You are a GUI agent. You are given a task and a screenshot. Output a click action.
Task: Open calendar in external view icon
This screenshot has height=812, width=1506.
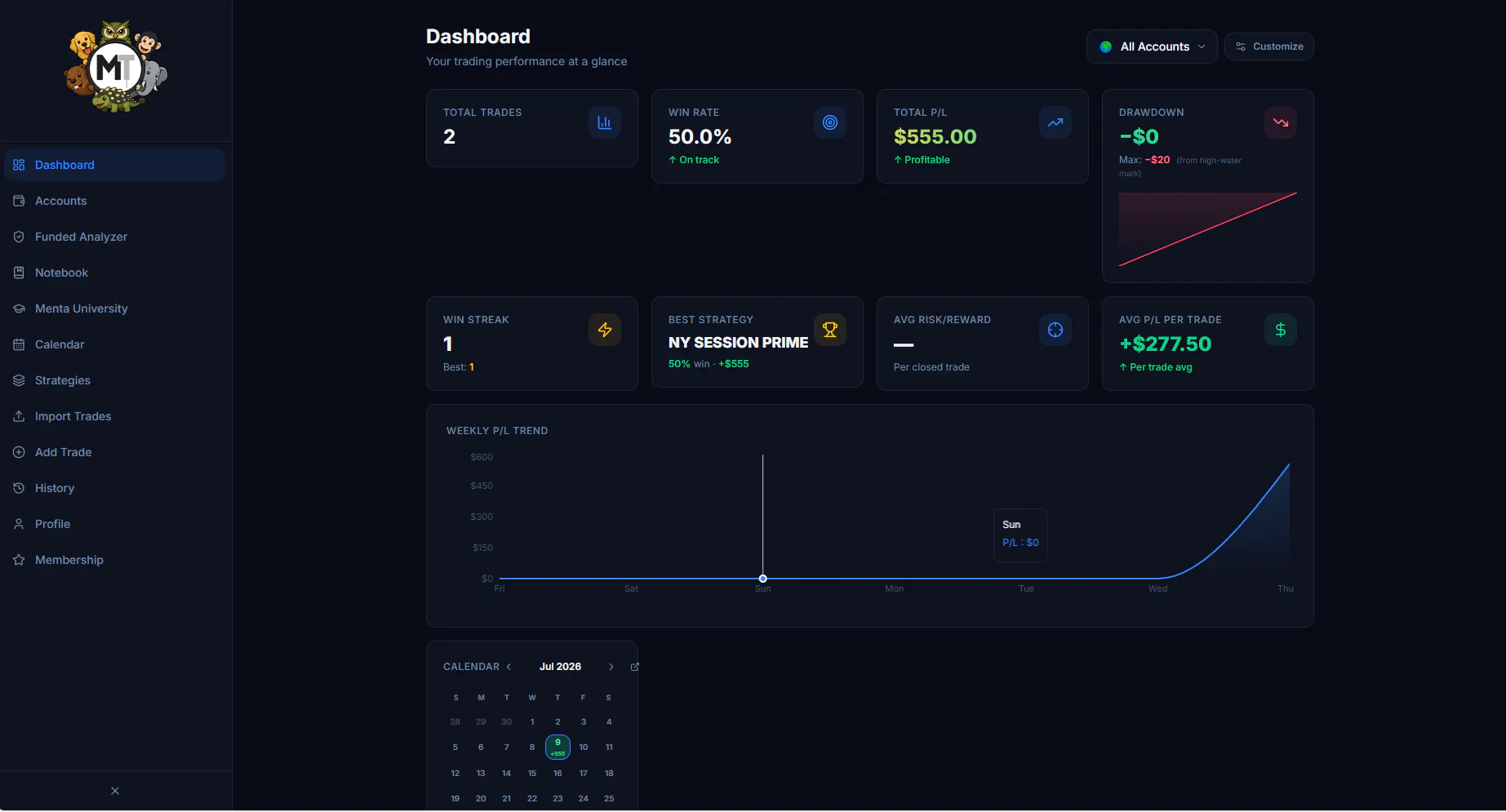pos(635,667)
